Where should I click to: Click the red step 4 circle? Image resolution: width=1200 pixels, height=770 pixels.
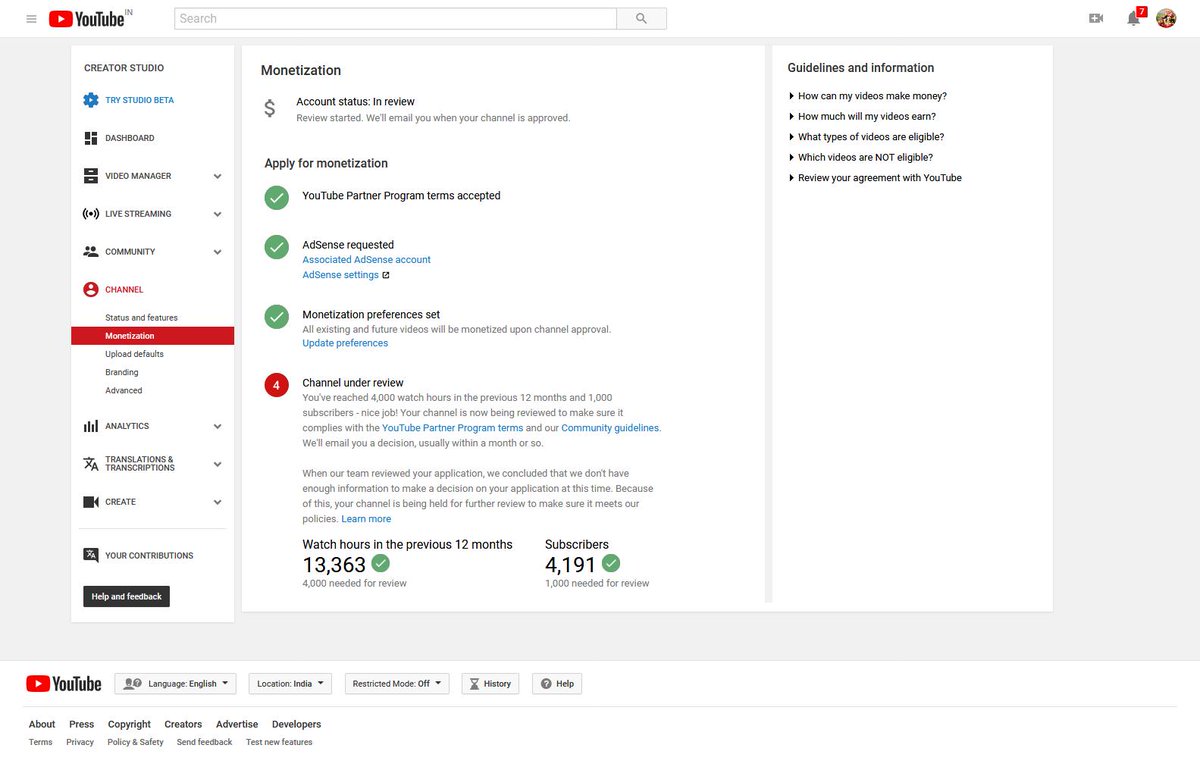click(x=277, y=385)
